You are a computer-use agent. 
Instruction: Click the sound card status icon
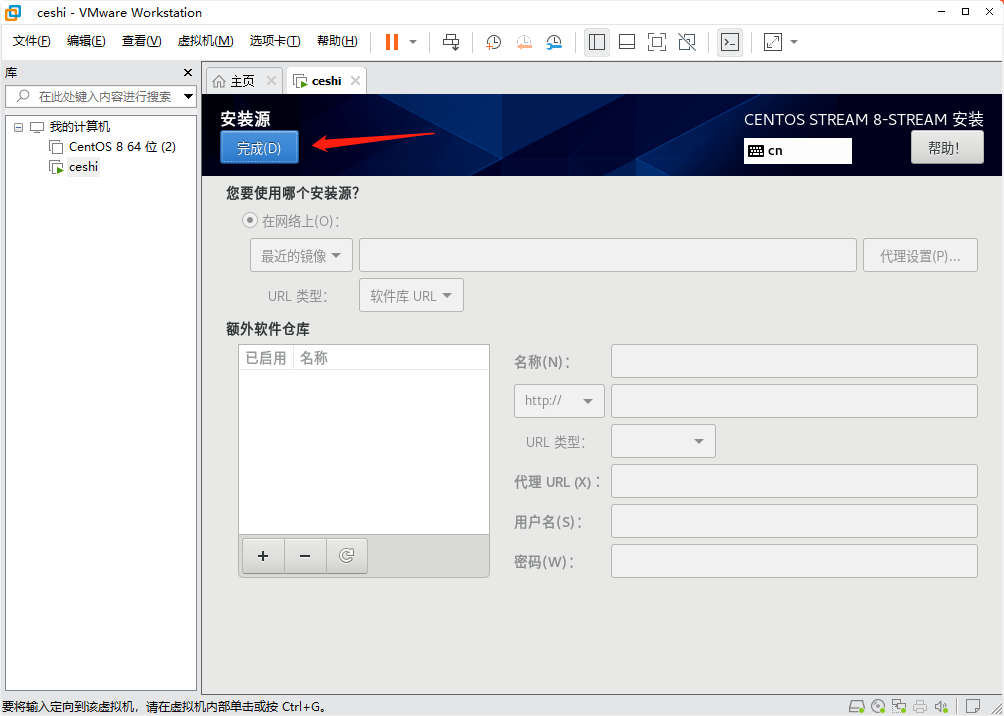tap(941, 706)
